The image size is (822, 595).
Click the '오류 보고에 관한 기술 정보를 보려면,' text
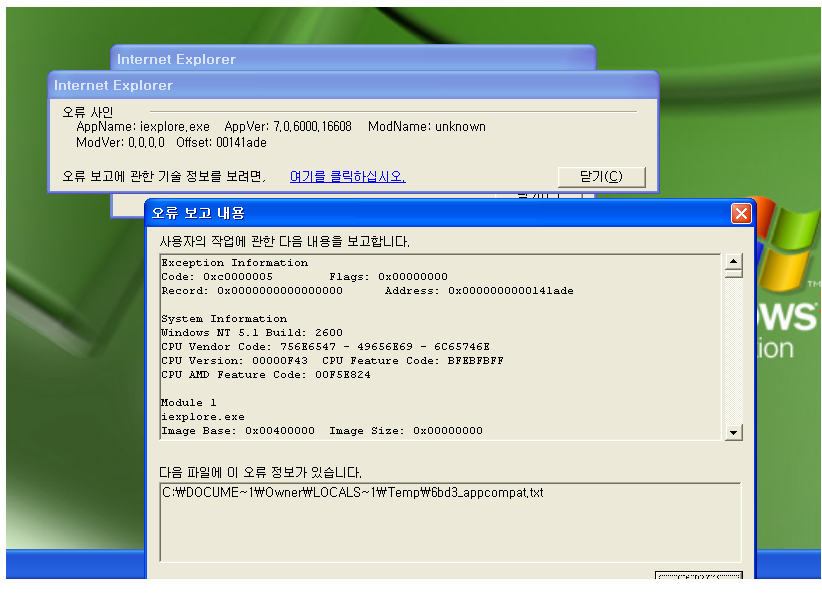(x=164, y=177)
